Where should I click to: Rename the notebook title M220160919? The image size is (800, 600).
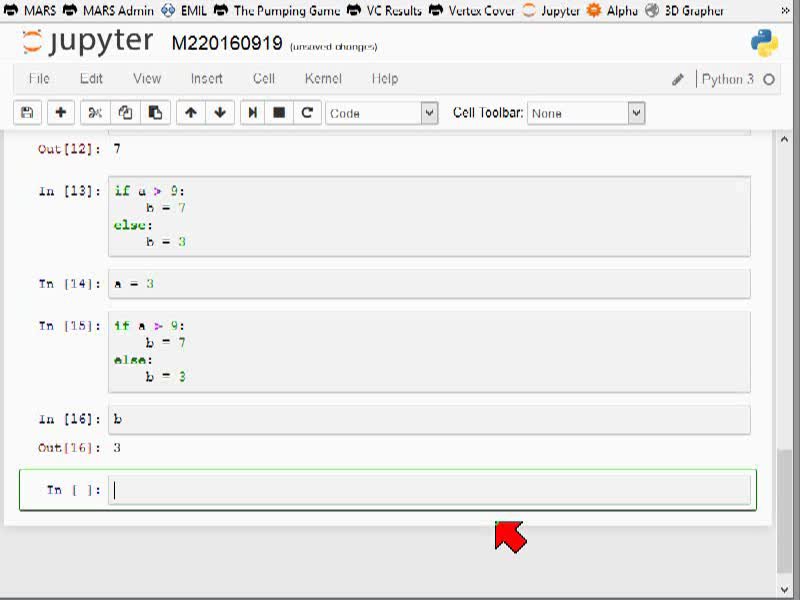[227, 43]
